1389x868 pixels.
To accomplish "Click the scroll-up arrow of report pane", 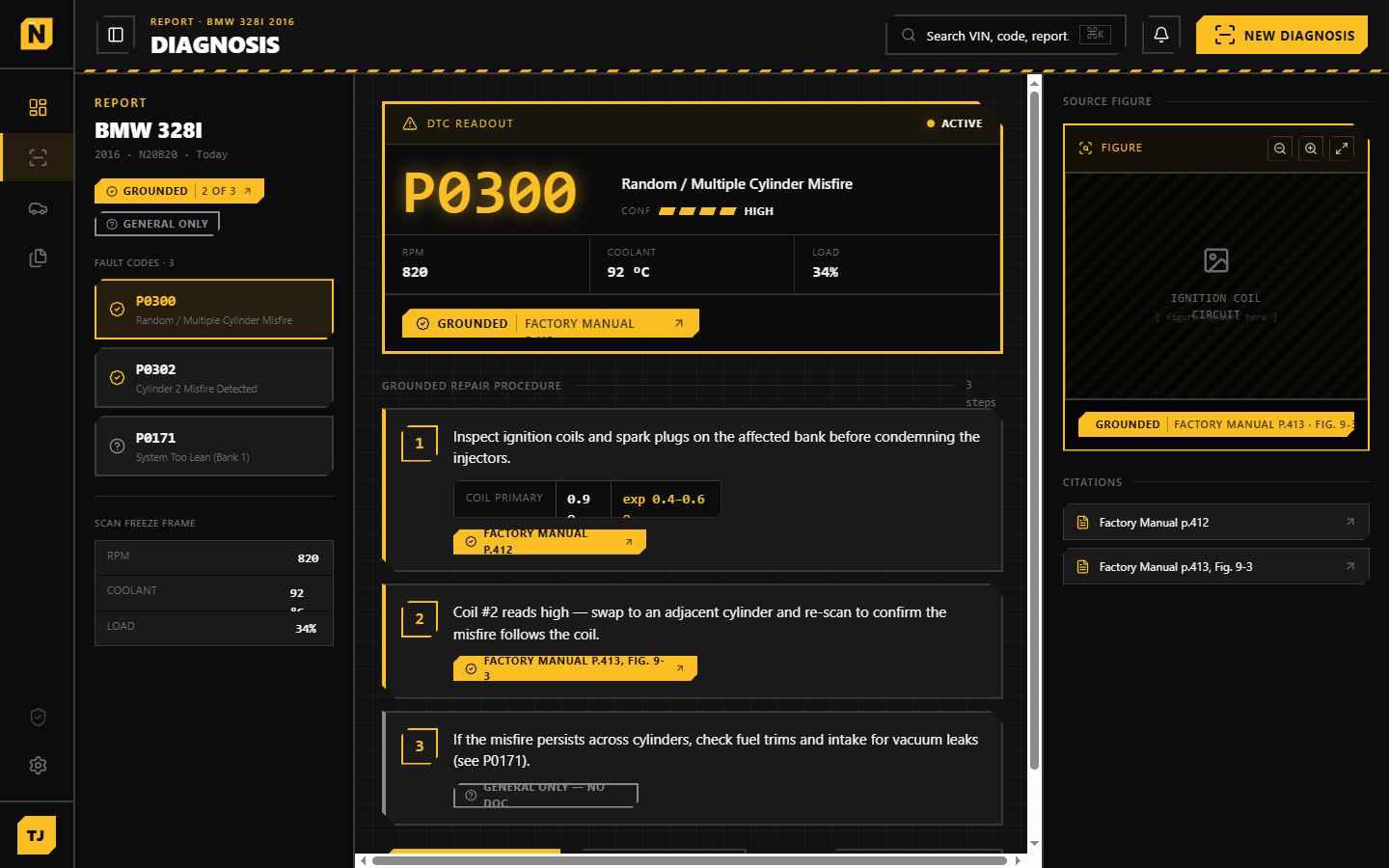I will click(1034, 84).
